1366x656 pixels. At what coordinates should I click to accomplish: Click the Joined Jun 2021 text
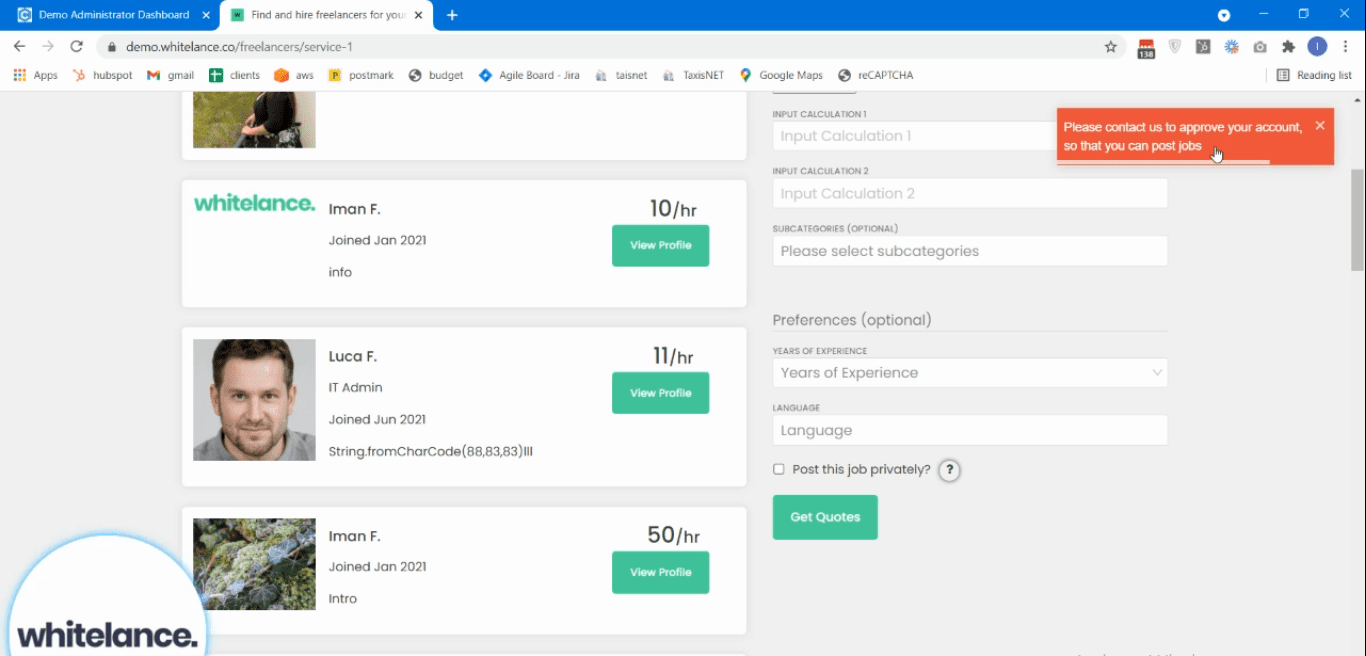(377, 419)
